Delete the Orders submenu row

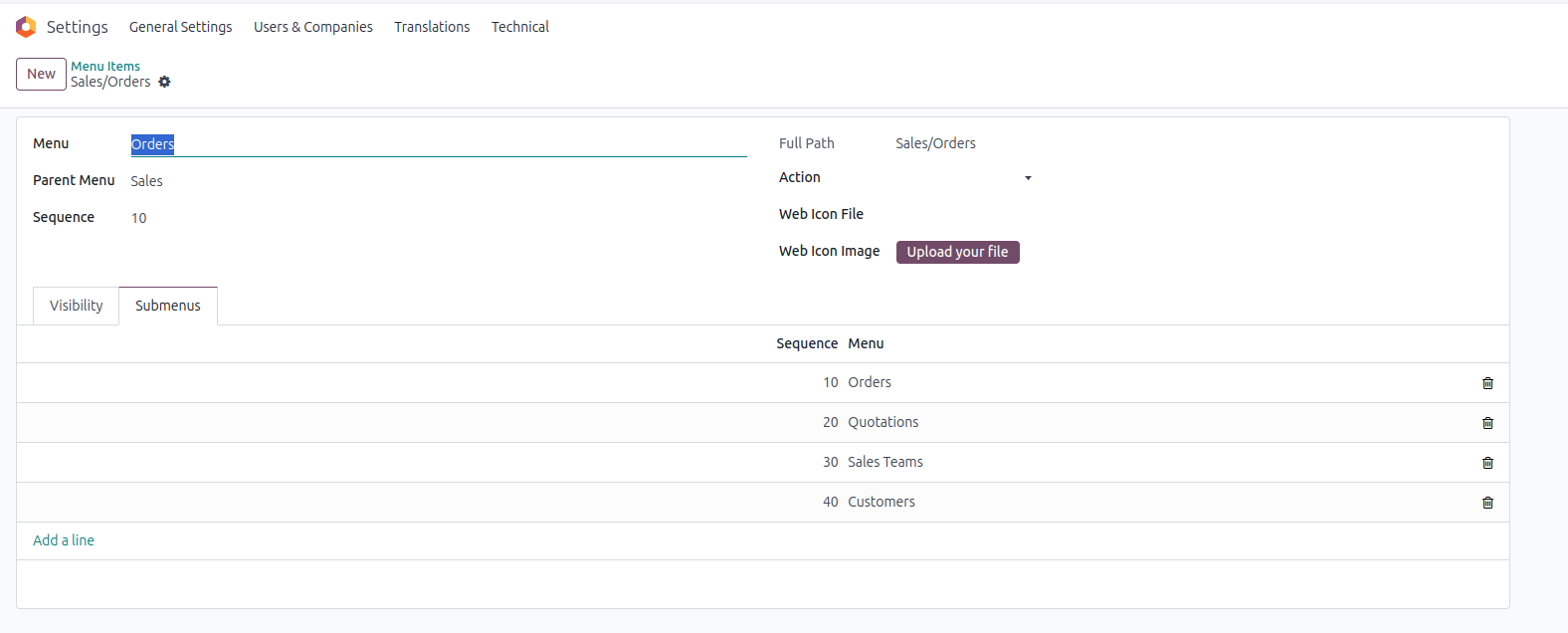point(1487,383)
